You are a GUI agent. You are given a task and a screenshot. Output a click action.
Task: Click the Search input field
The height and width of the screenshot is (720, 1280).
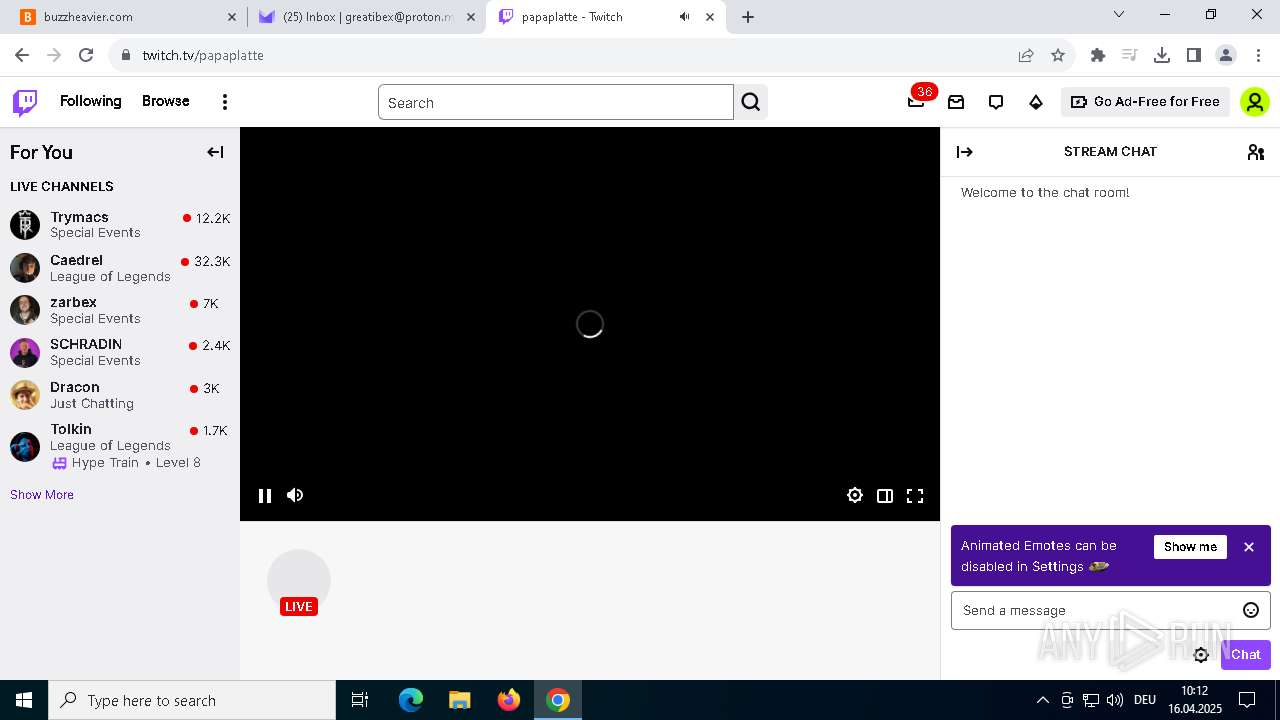tap(556, 102)
